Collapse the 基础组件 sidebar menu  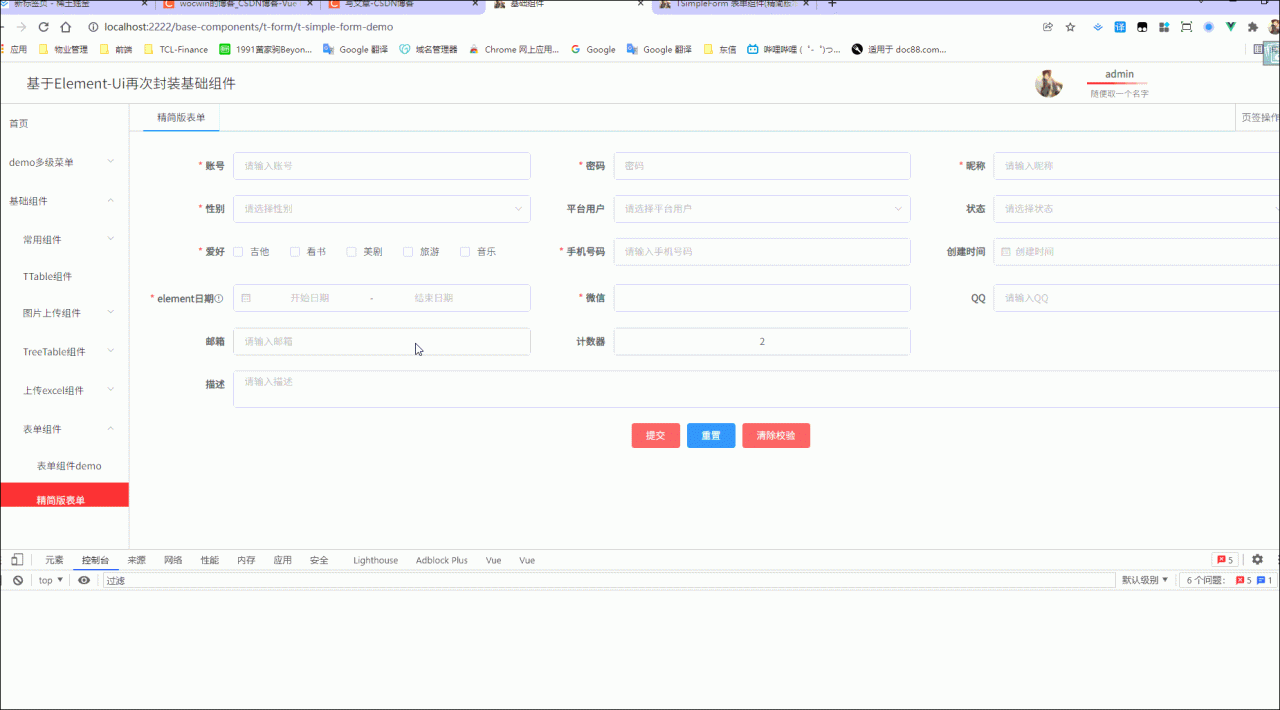coord(64,201)
